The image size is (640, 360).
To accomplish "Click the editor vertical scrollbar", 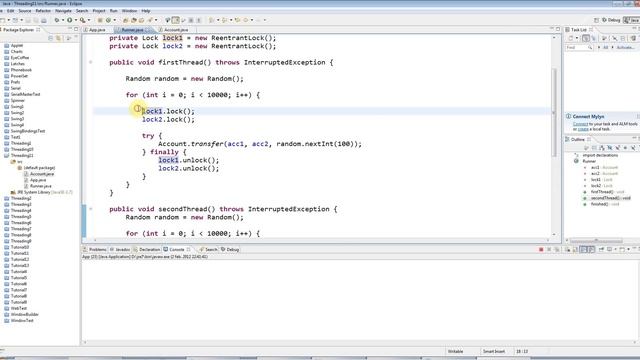I will (554, 113).
